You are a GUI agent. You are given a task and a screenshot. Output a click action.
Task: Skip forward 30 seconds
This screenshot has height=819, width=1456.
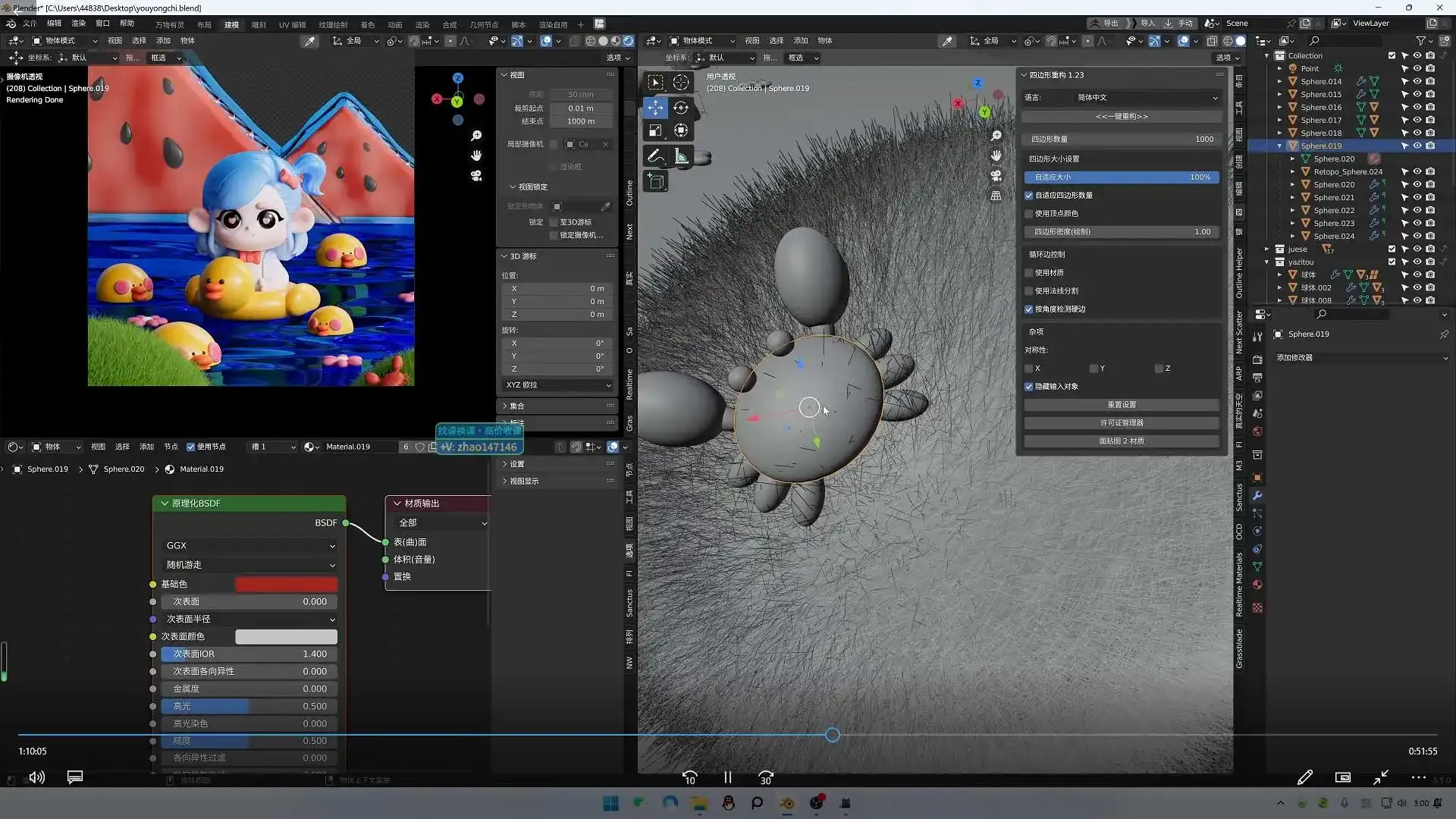(766, 777)
